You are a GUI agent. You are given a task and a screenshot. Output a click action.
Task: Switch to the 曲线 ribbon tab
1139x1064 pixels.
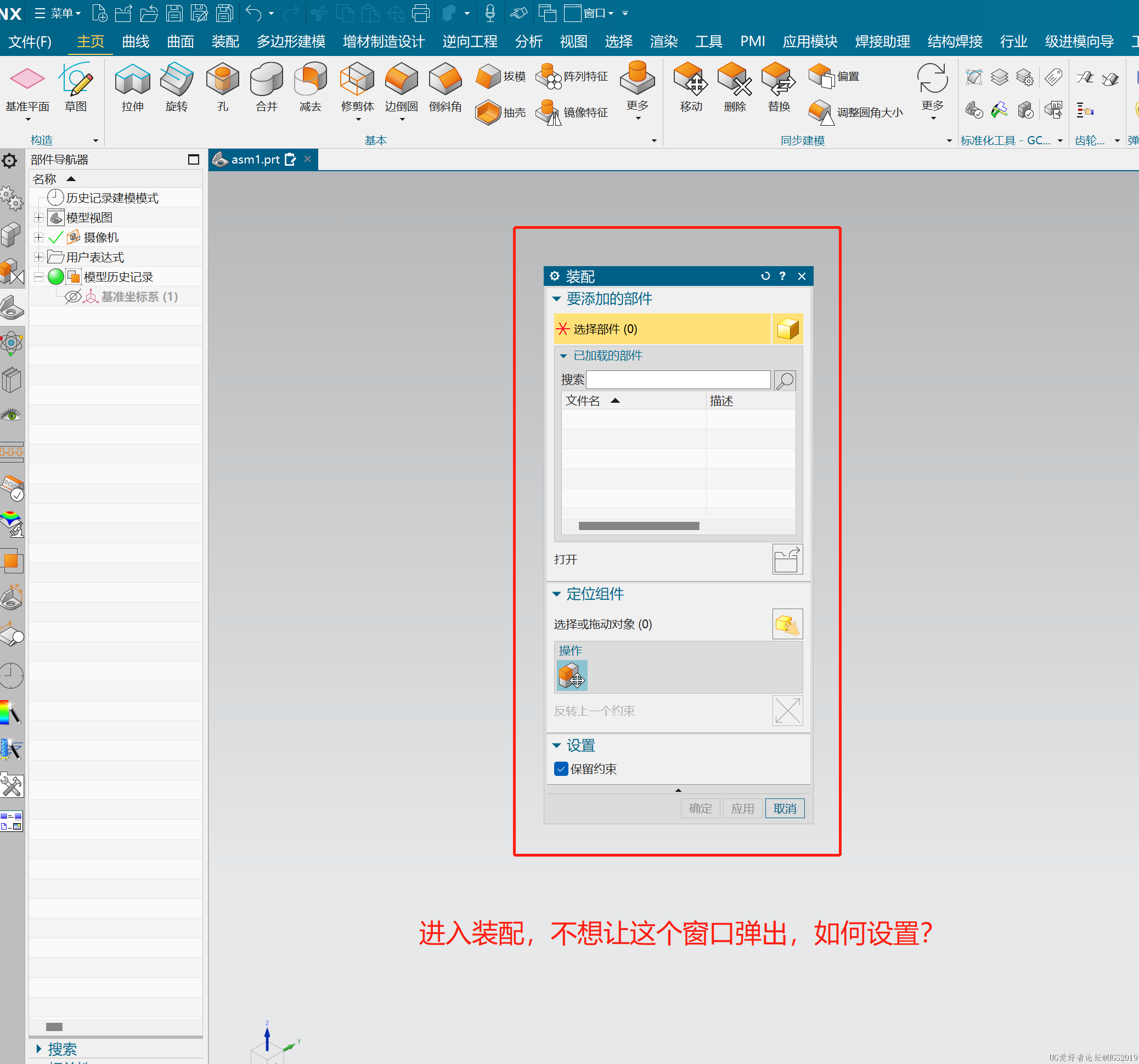[x=135, y=41]
